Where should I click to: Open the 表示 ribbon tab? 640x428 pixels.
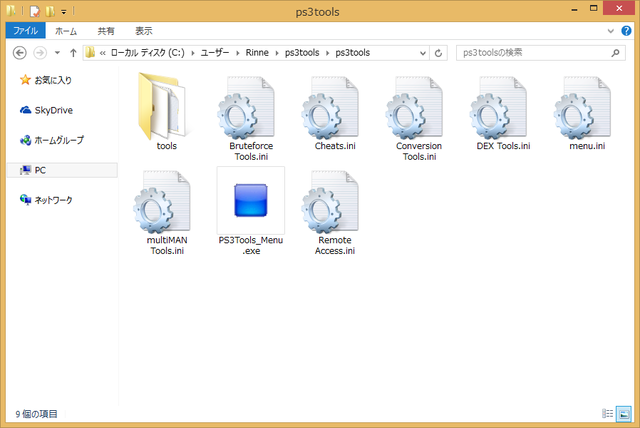pos(144,31)
